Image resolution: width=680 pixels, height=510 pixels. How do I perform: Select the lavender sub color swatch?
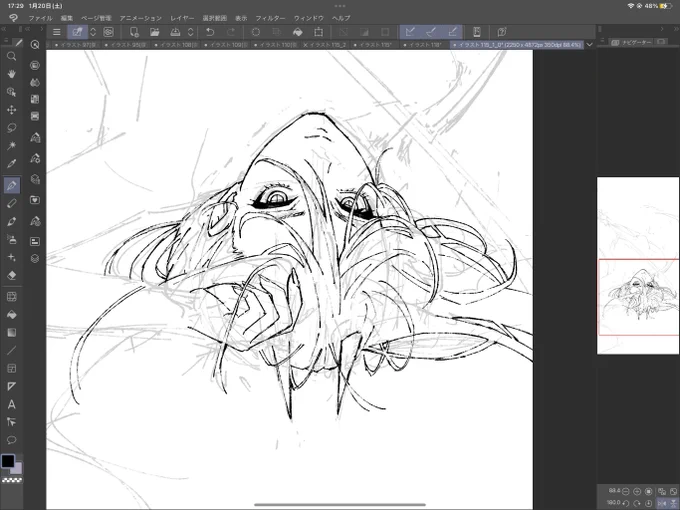[x=16, y=468]
